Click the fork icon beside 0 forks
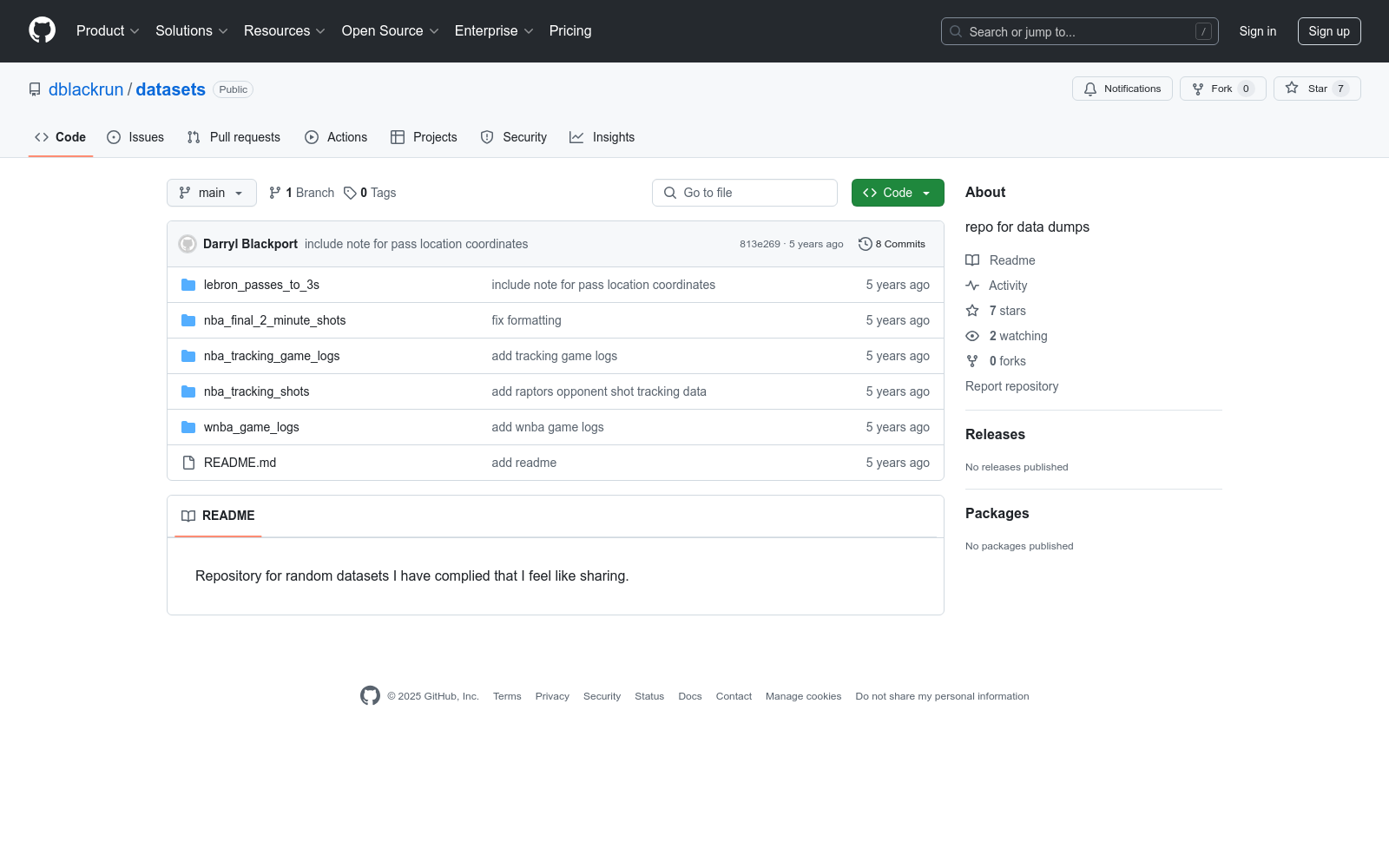The image size is (1389, 868). coord(972,361)
